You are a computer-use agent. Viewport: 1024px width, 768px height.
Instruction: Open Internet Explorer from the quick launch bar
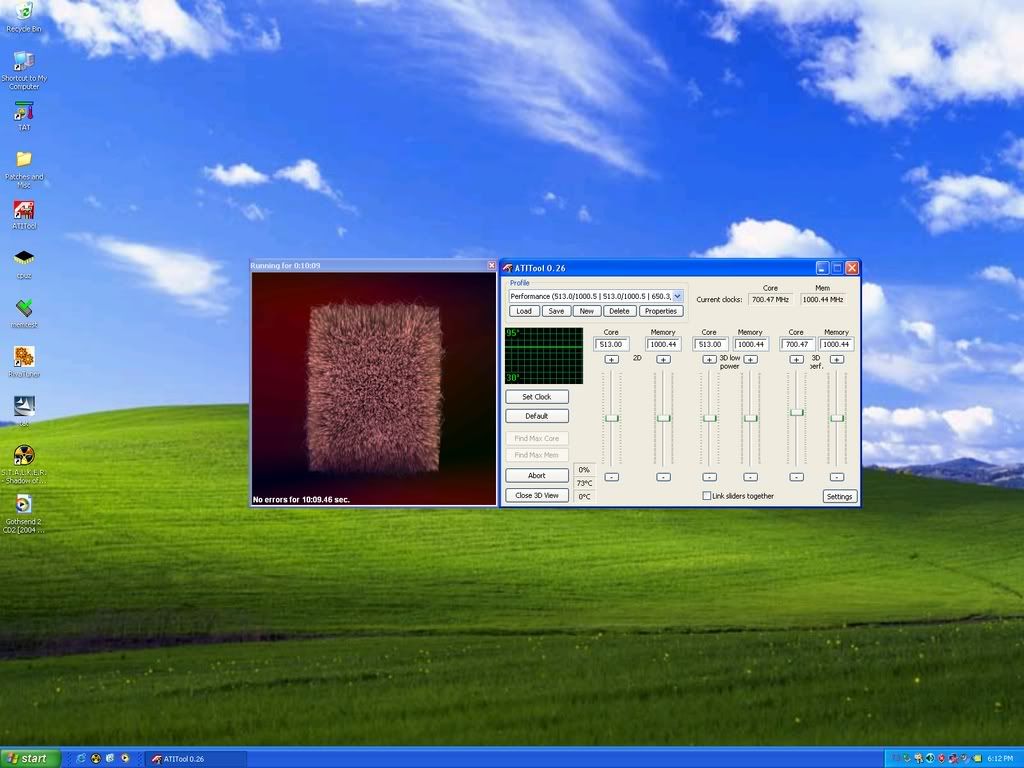pyautogui.click(x=81, y=758)
